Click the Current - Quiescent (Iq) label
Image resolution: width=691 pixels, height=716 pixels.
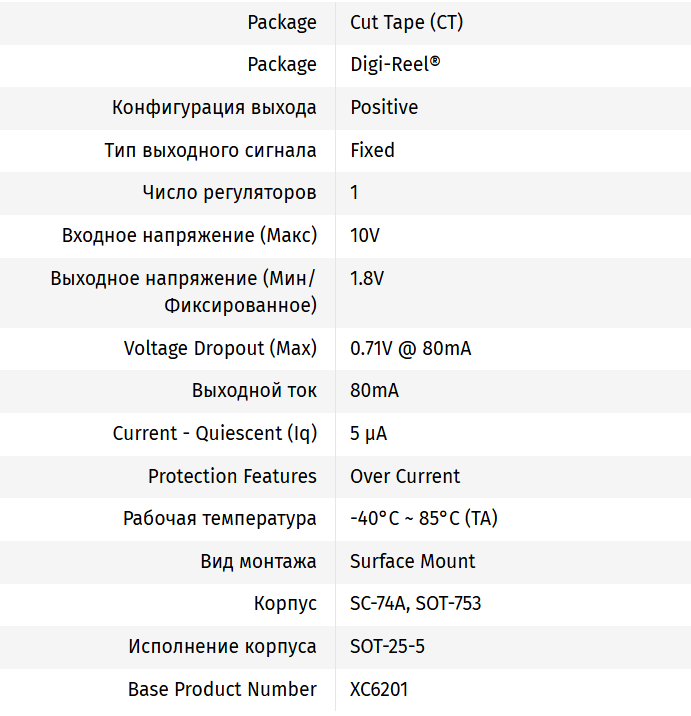[214, 434]
